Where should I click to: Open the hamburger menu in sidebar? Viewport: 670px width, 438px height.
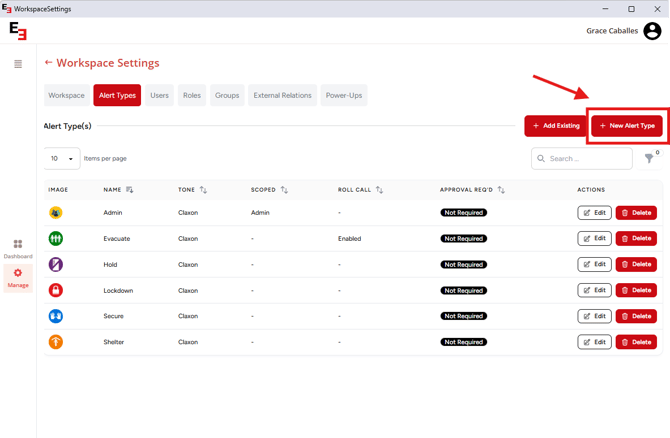coord(18,64)
